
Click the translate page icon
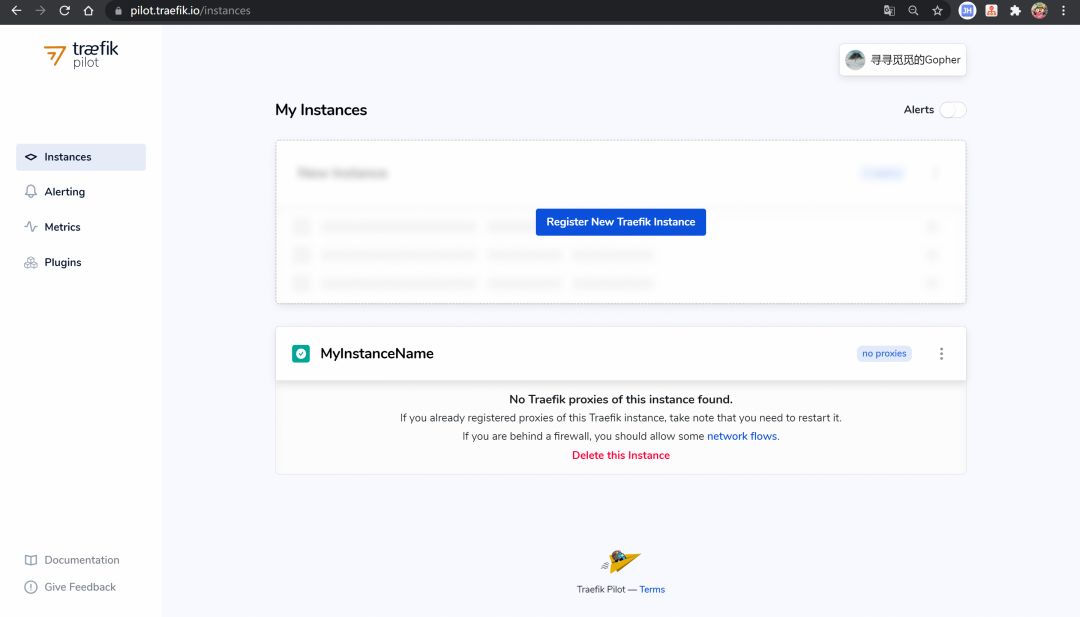[889, 10]
